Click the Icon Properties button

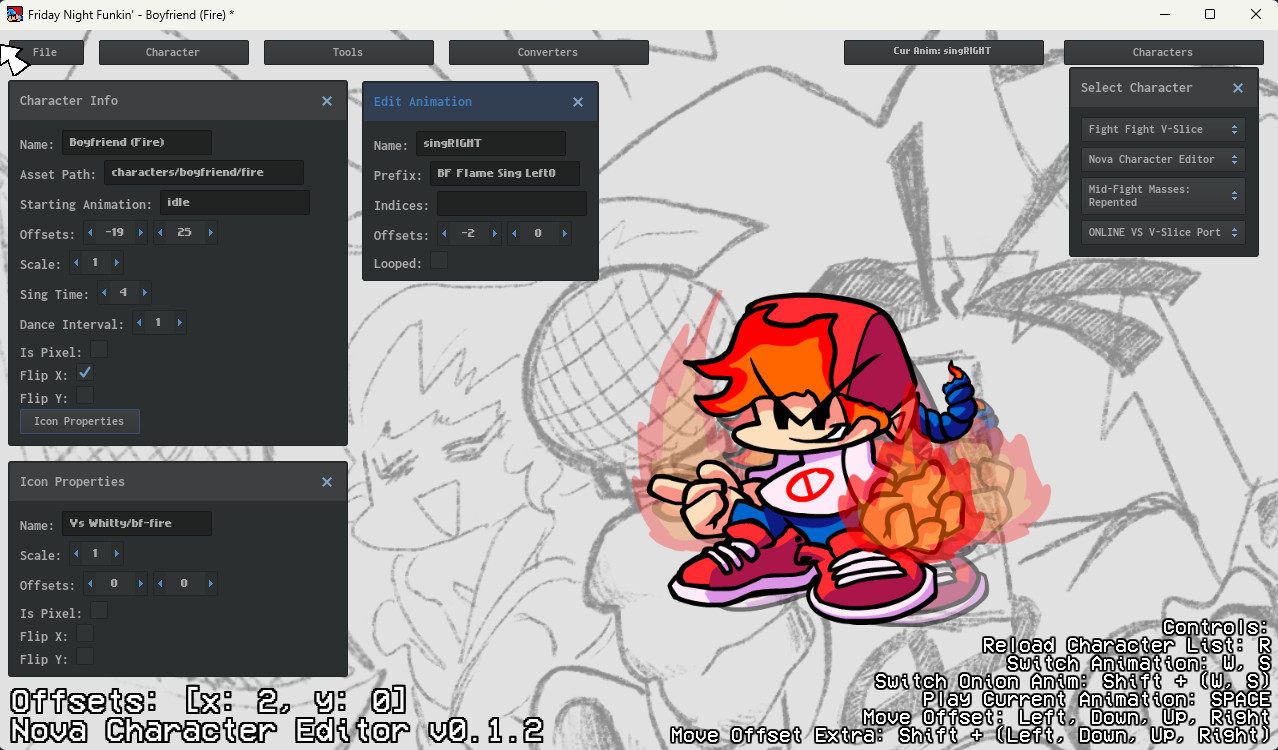click(x=79, y=420)
